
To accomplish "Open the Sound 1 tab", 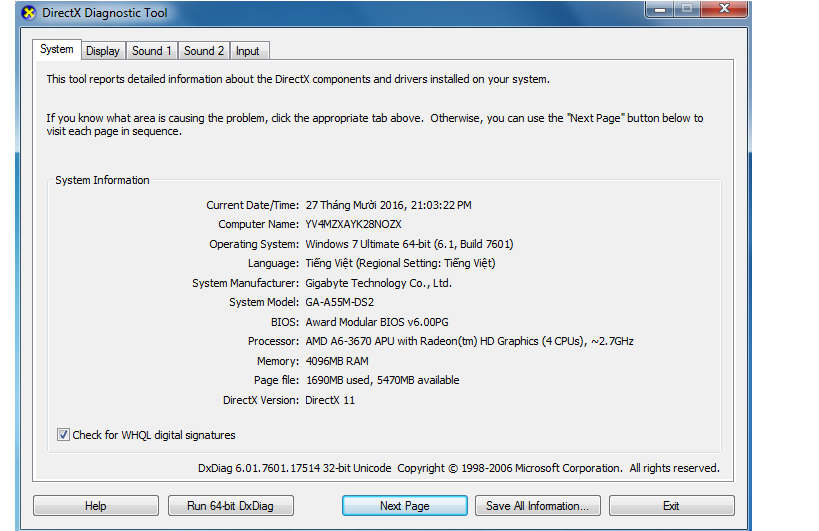I will (x=151, y=51).
